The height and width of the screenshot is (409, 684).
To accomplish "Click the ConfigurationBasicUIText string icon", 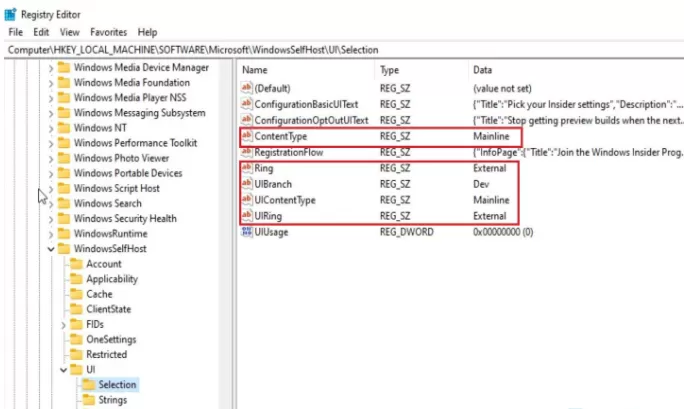I will pos(247,104).
